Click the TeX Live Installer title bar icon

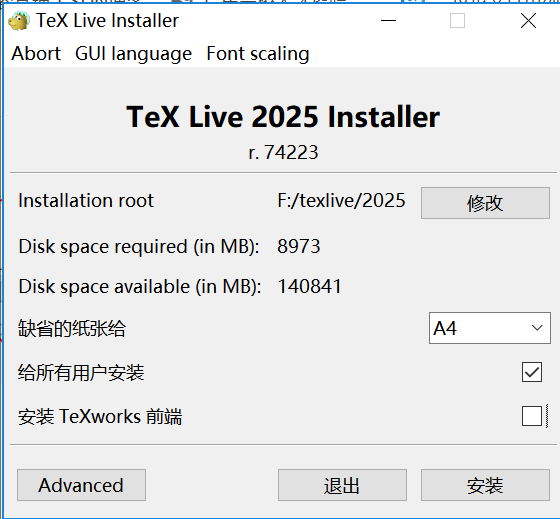(19, 21)
